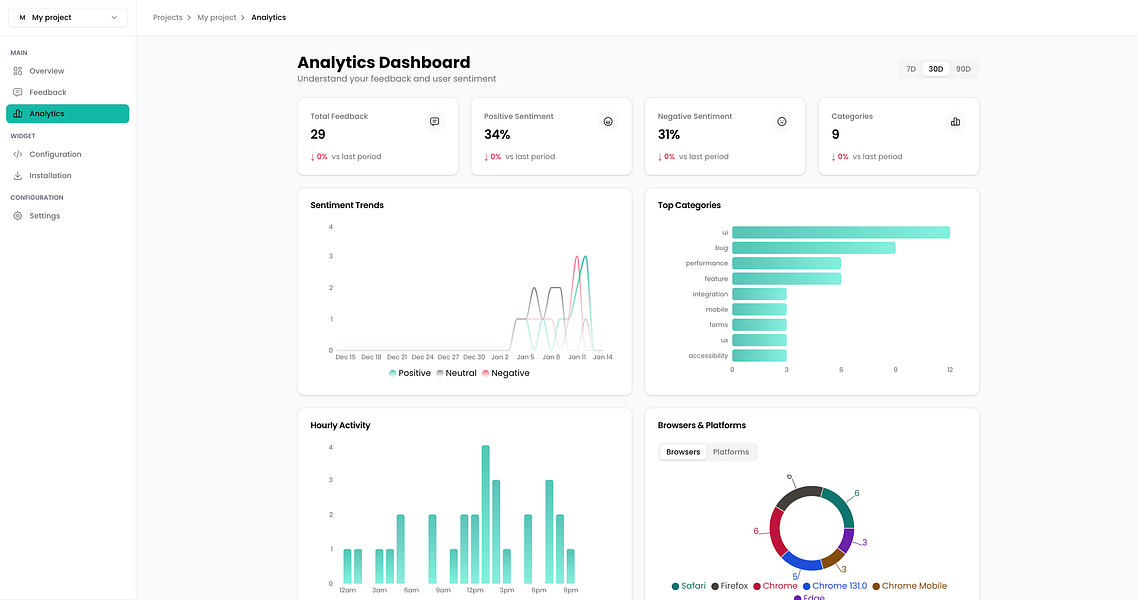1137x600 pixels.
Task: Click the ui bar in Top Categories
Action: point(840,232)
